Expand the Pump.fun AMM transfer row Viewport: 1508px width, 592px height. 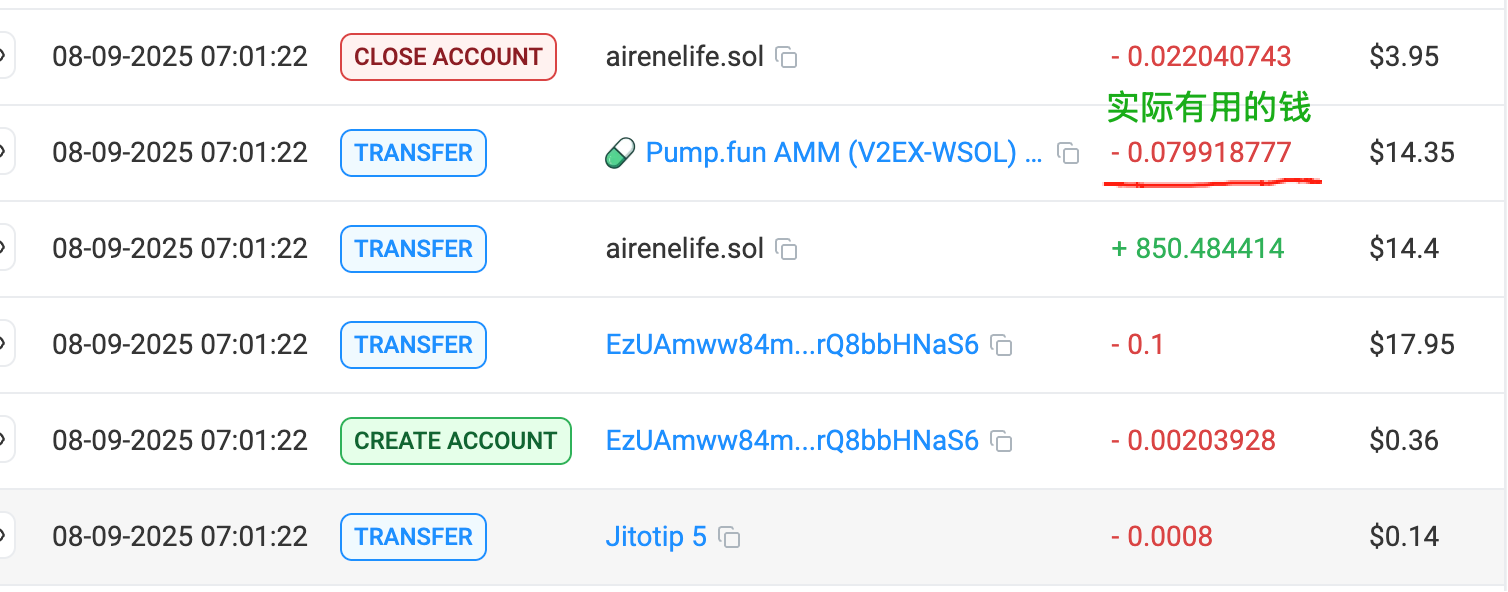pyautogui.click(x=5, y=152)
